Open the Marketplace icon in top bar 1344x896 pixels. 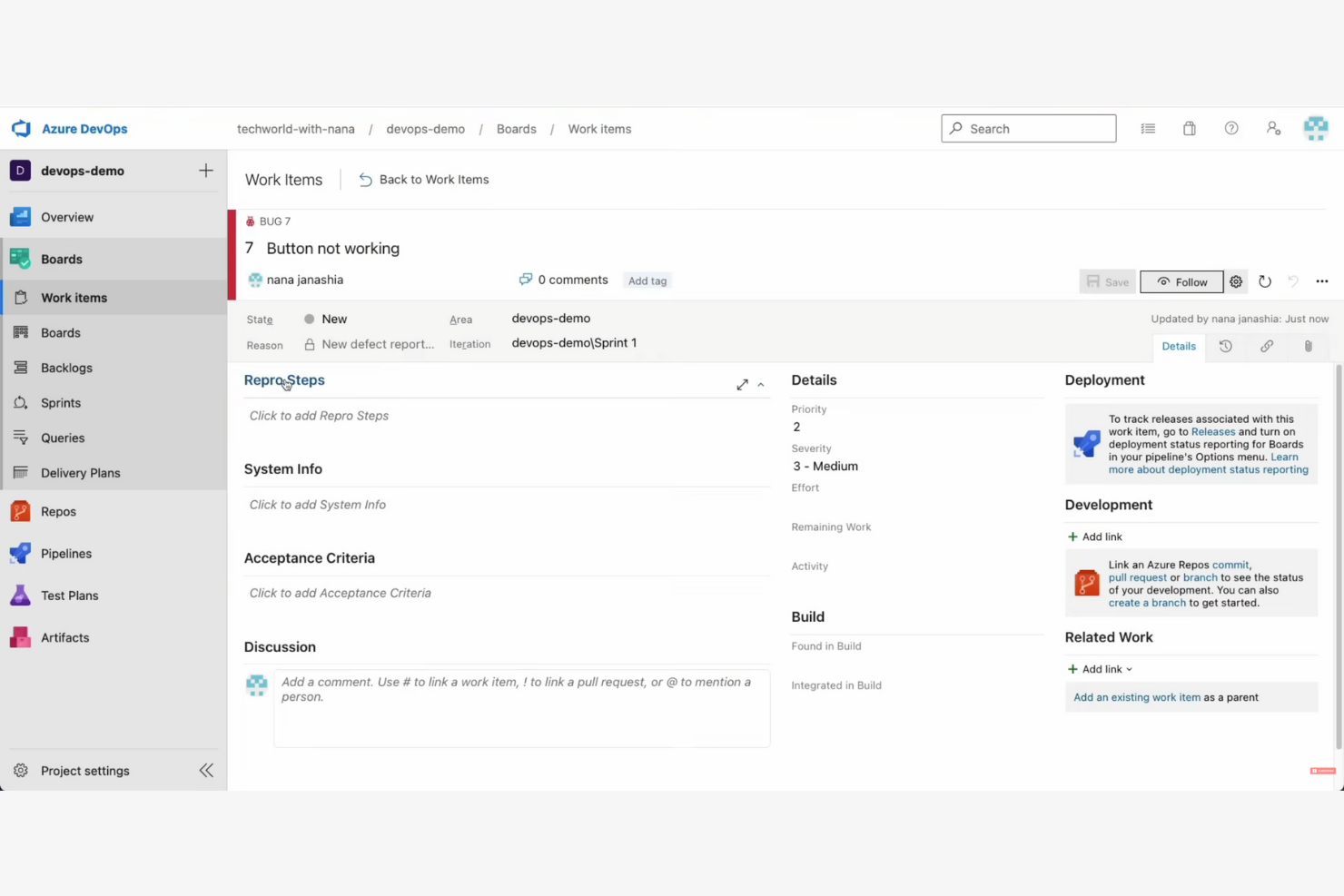coord(1189,128)
